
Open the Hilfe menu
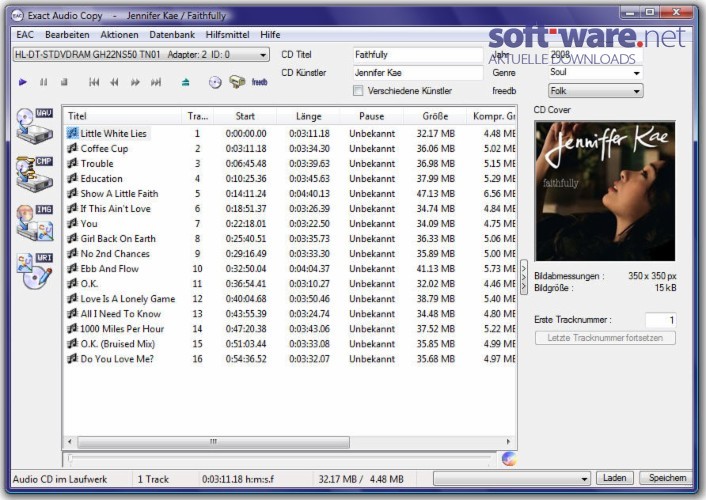pos(270,35)
